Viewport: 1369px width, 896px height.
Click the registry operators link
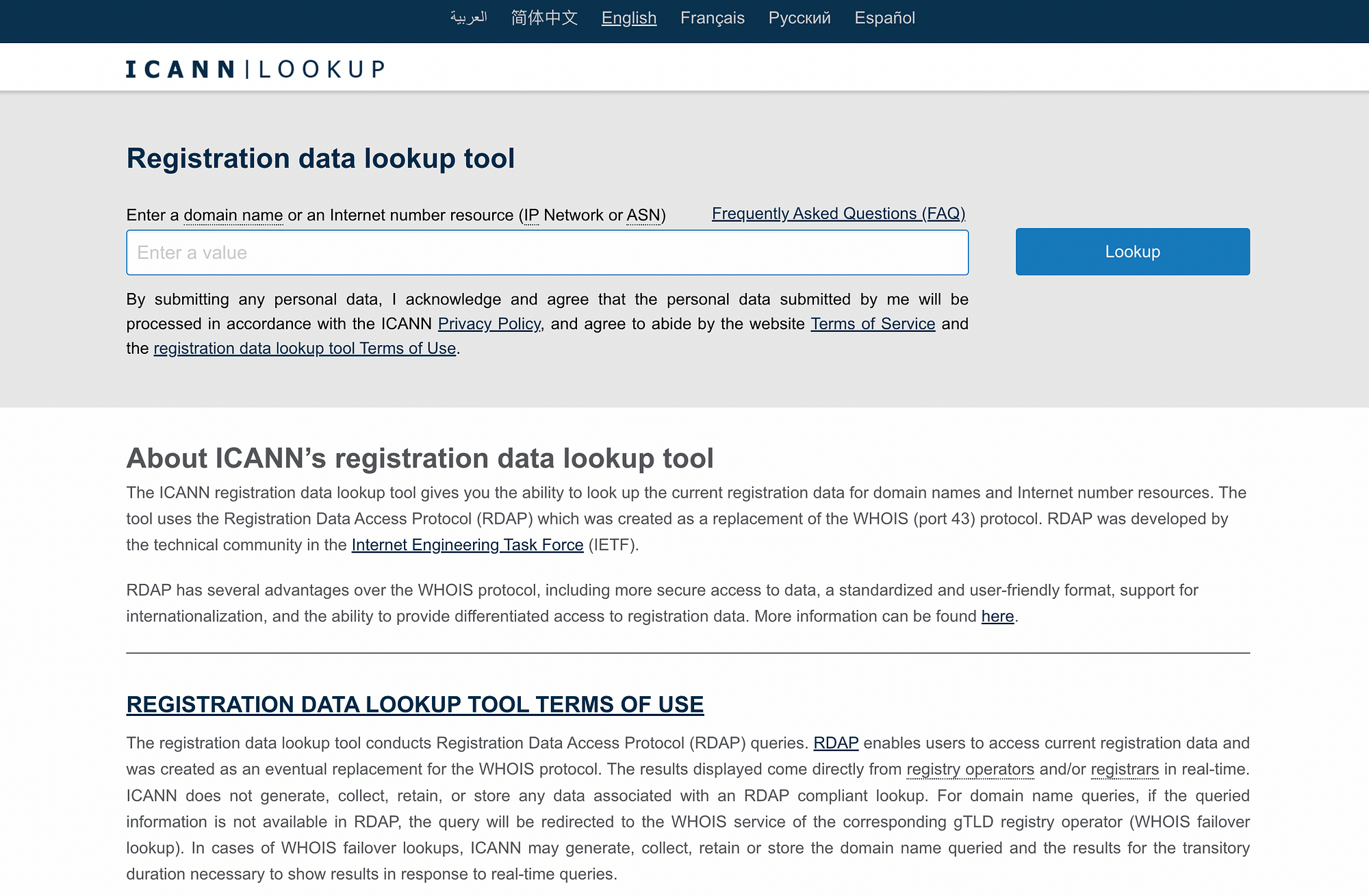click(x=970, y=769)
